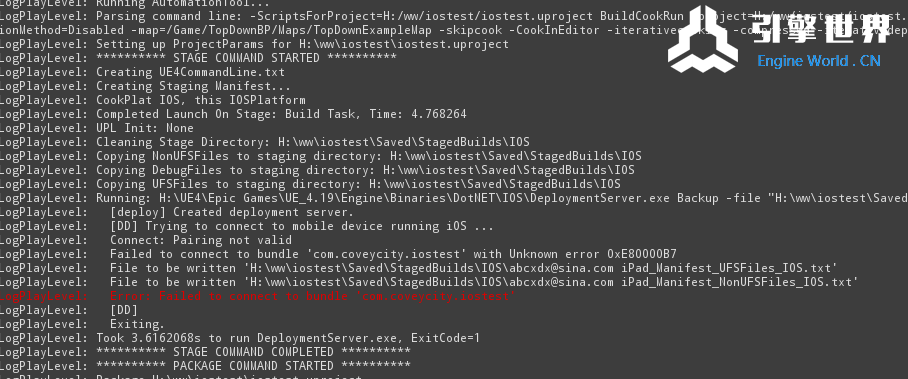Click the Copying DebugFiles log line
The width and height of the screenshot is (908, 379).
(317, 170)
